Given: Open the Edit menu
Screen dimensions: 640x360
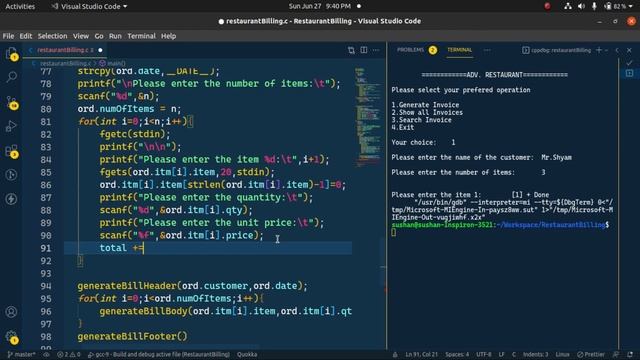Looking at the screenshot, I should 25,36.
